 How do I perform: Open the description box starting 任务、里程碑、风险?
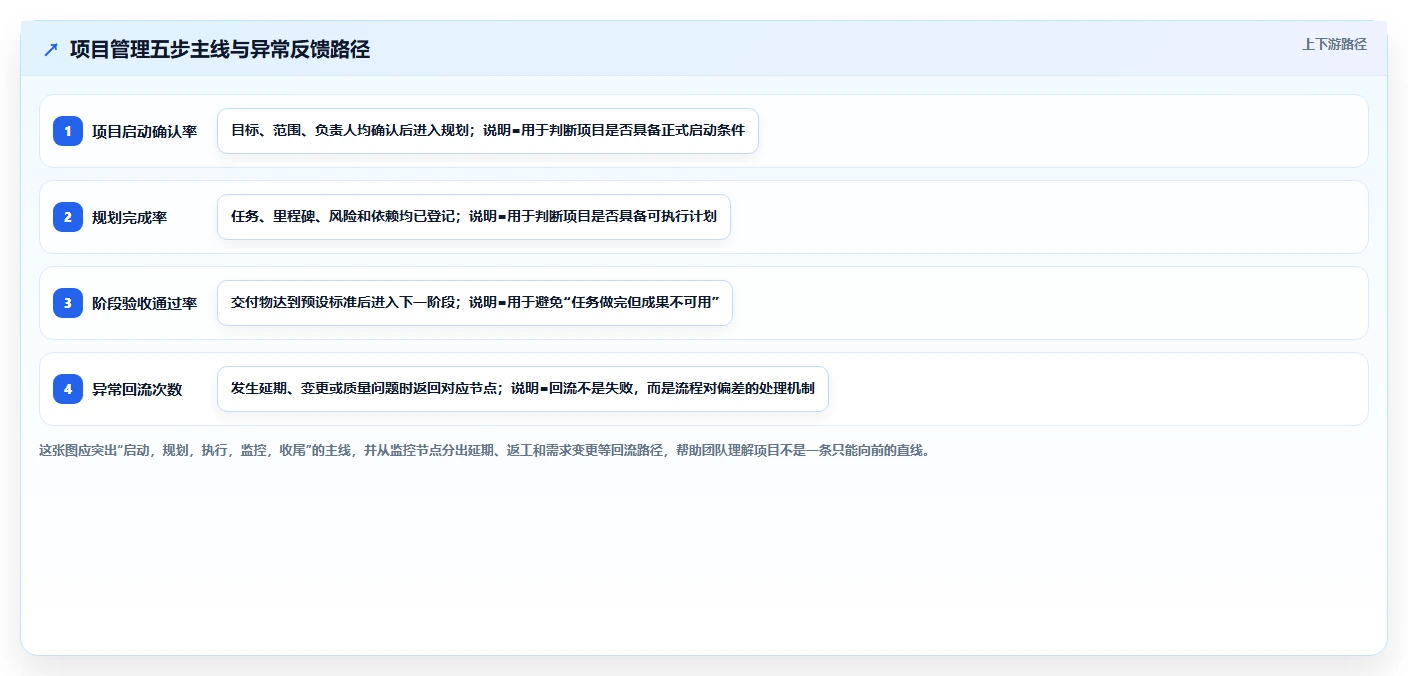(474, 217)
